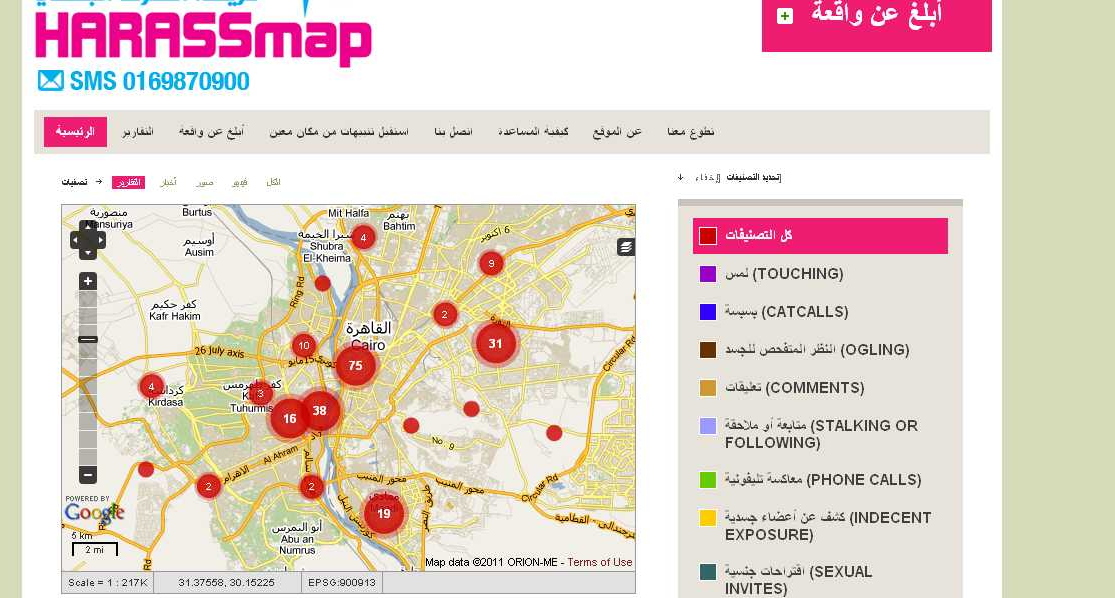
Task: Select the أخبار filter above the map
Action: [169, 182]
